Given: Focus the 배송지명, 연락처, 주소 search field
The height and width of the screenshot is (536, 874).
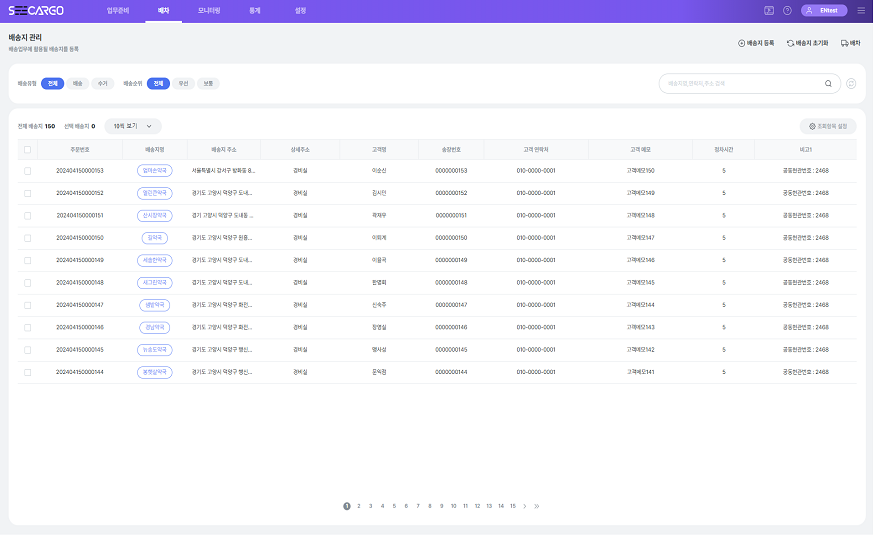Looking at the screenshot, I should point(740,84).
